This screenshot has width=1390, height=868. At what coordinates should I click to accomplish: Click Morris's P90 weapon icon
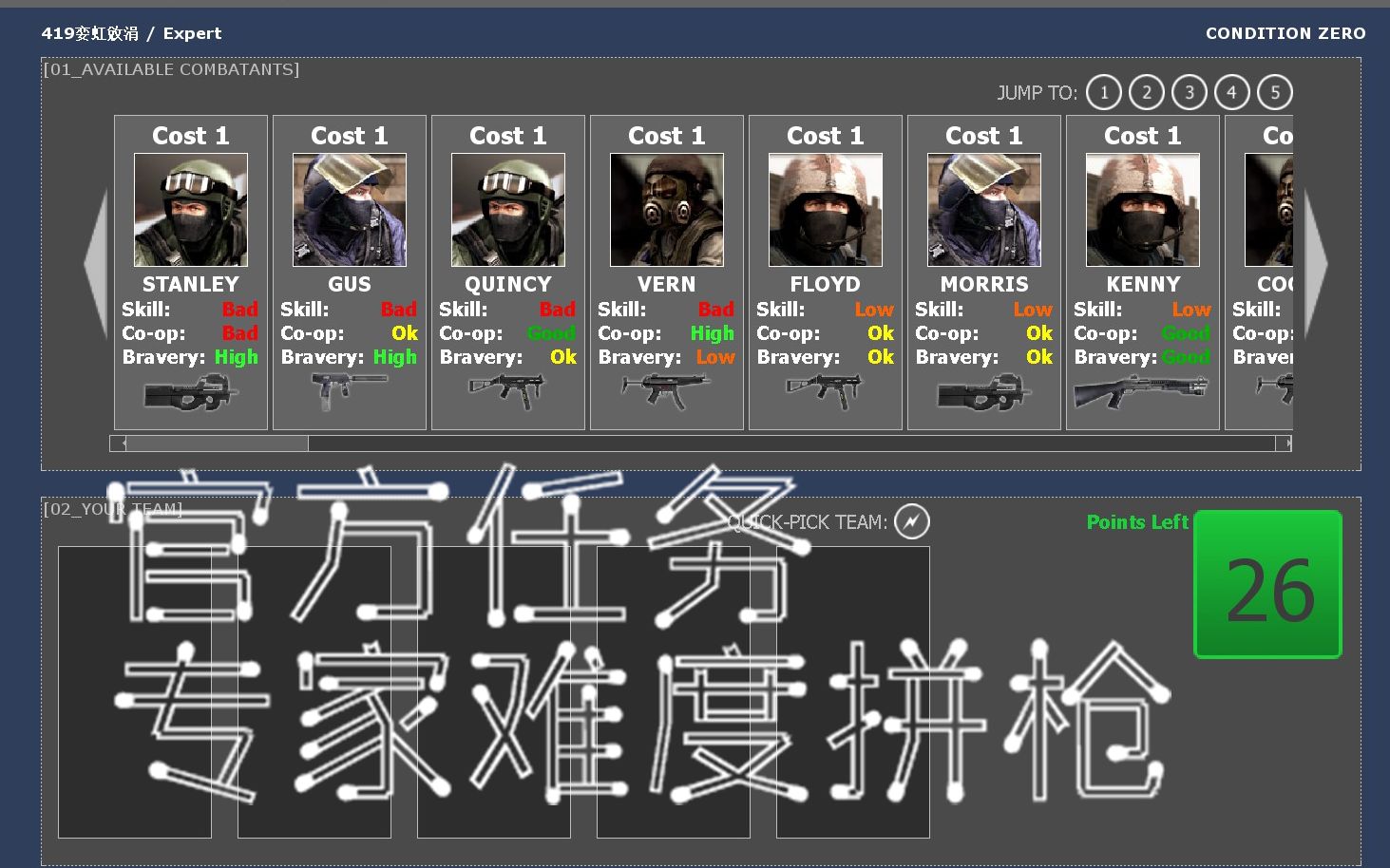coord(984,391)
